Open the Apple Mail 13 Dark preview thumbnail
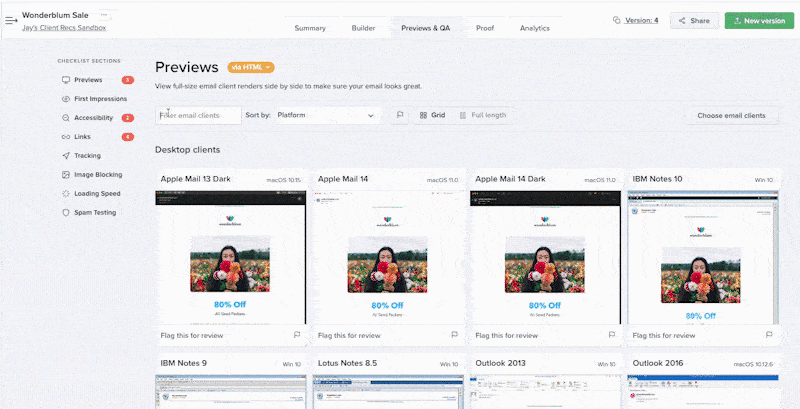800x409 pixels. pos(231,258)
